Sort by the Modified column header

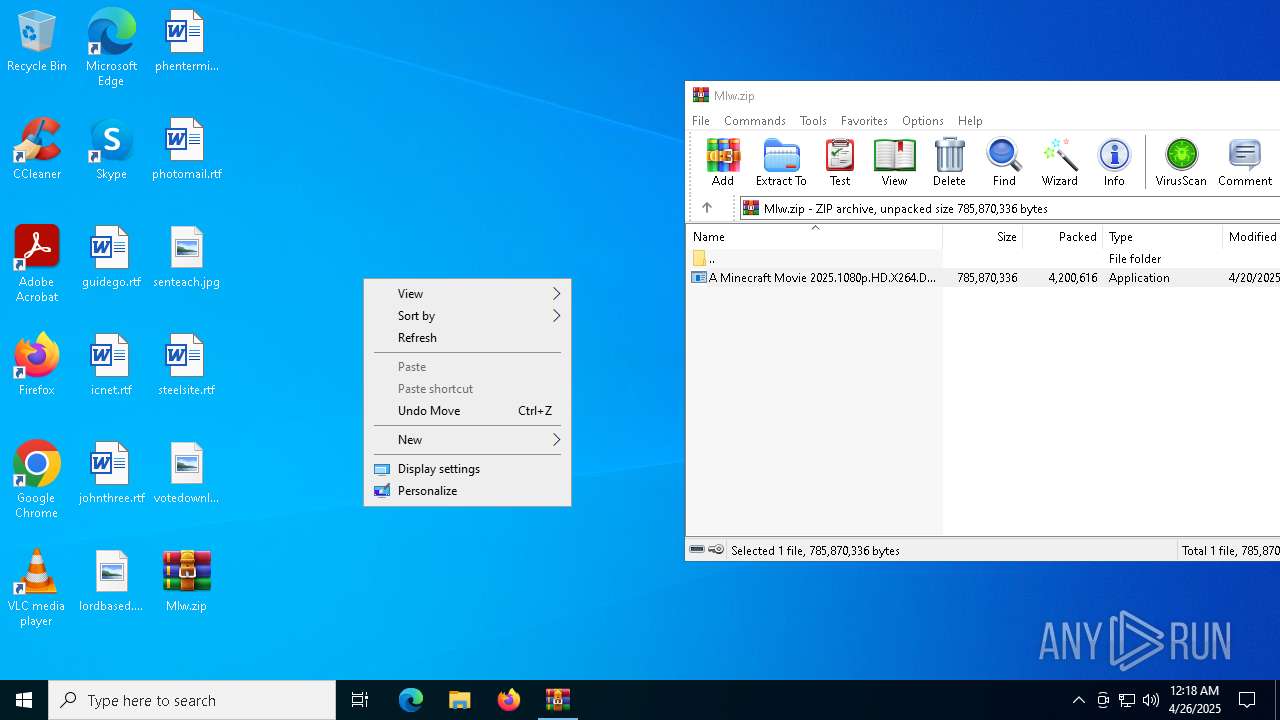click(x=1251, y=236)
